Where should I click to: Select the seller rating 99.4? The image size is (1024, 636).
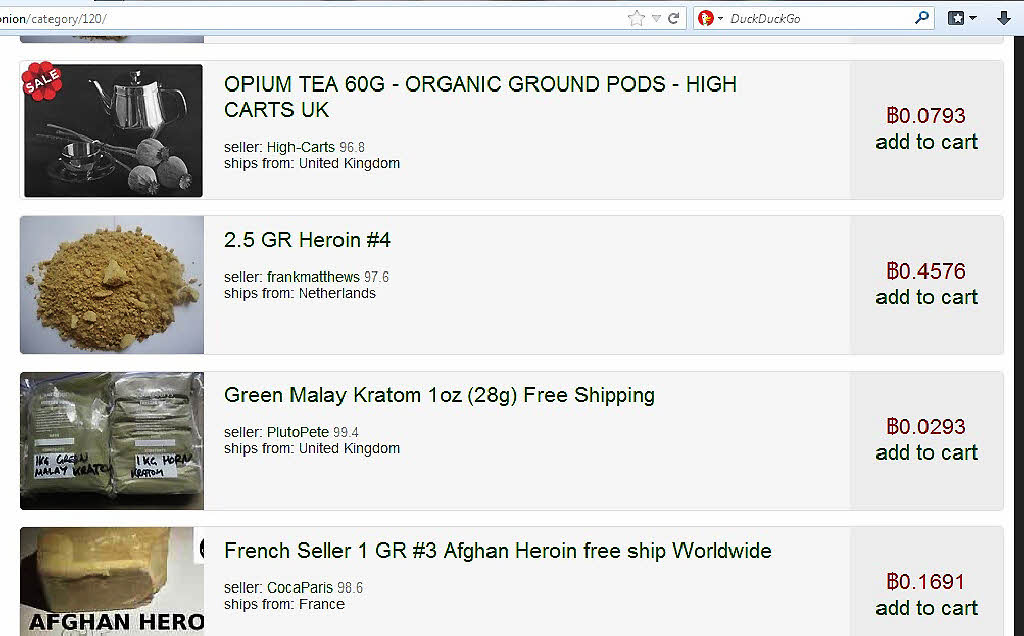tap(345, 432)
